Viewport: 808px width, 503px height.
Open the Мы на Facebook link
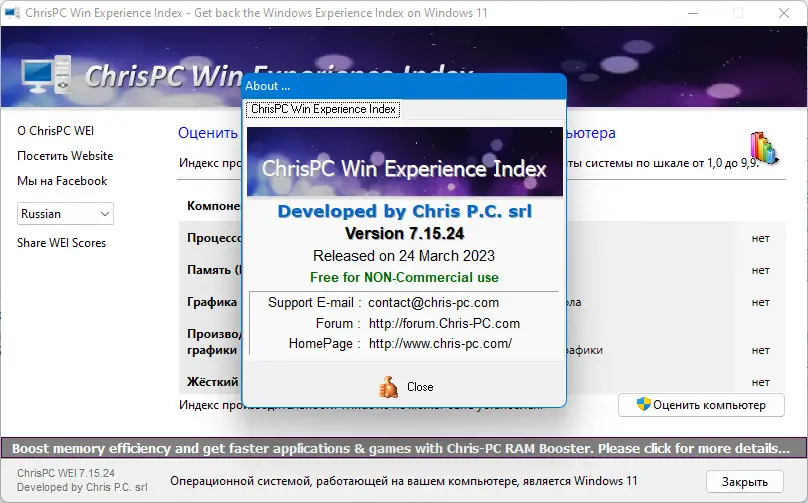point(62,181)
